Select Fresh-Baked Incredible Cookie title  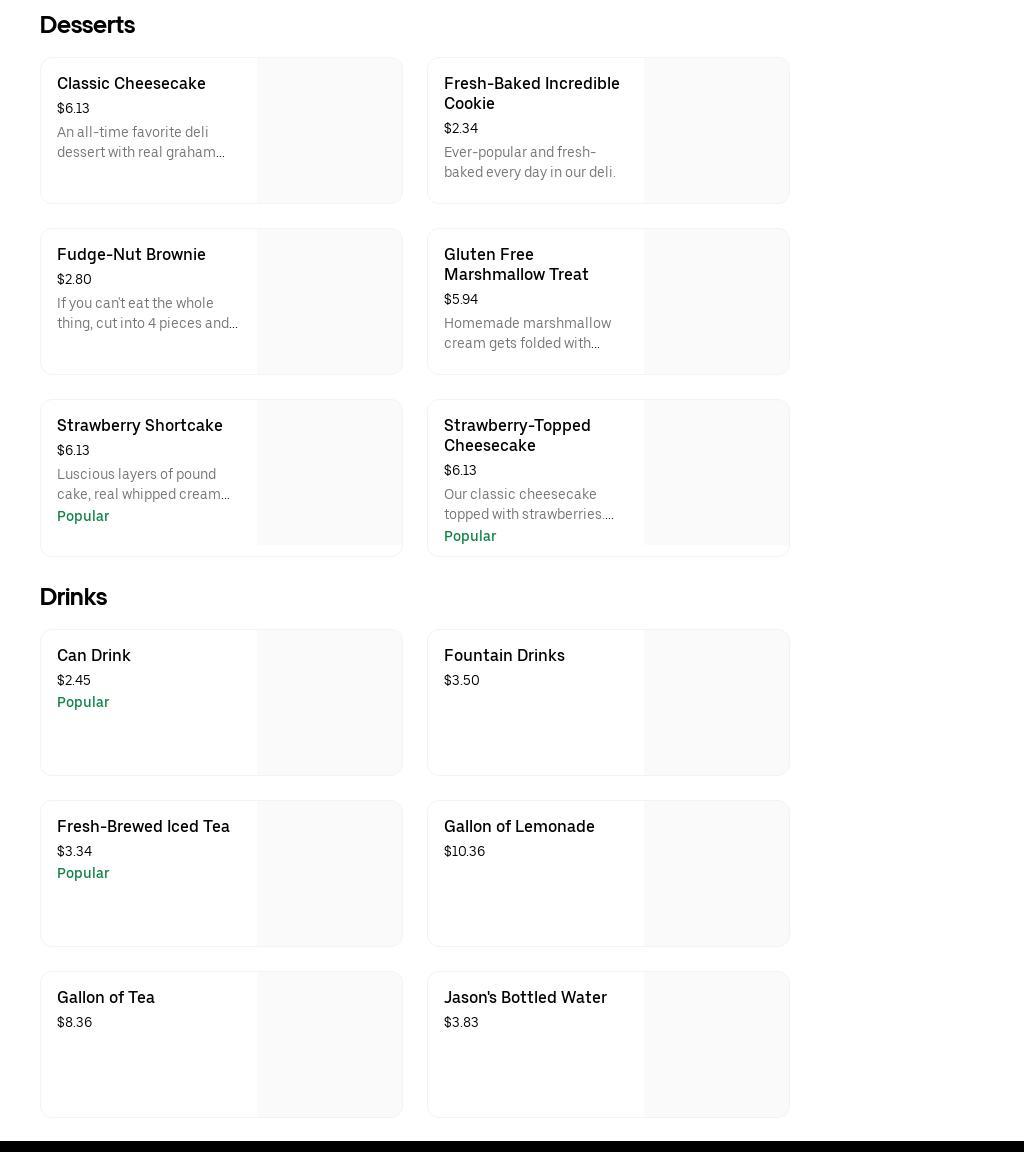(531, 93)
